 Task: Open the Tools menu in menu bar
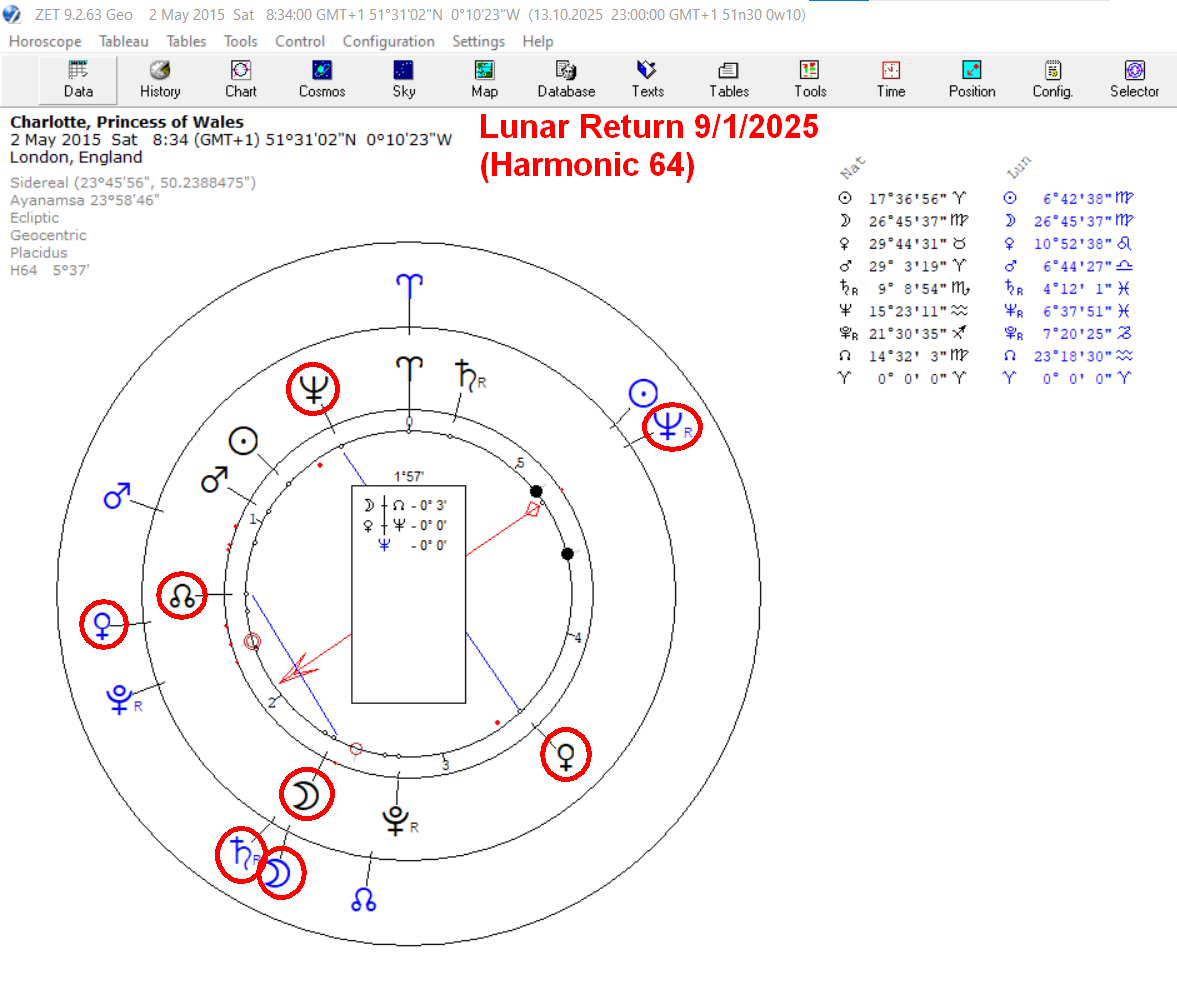pos(240,41)
